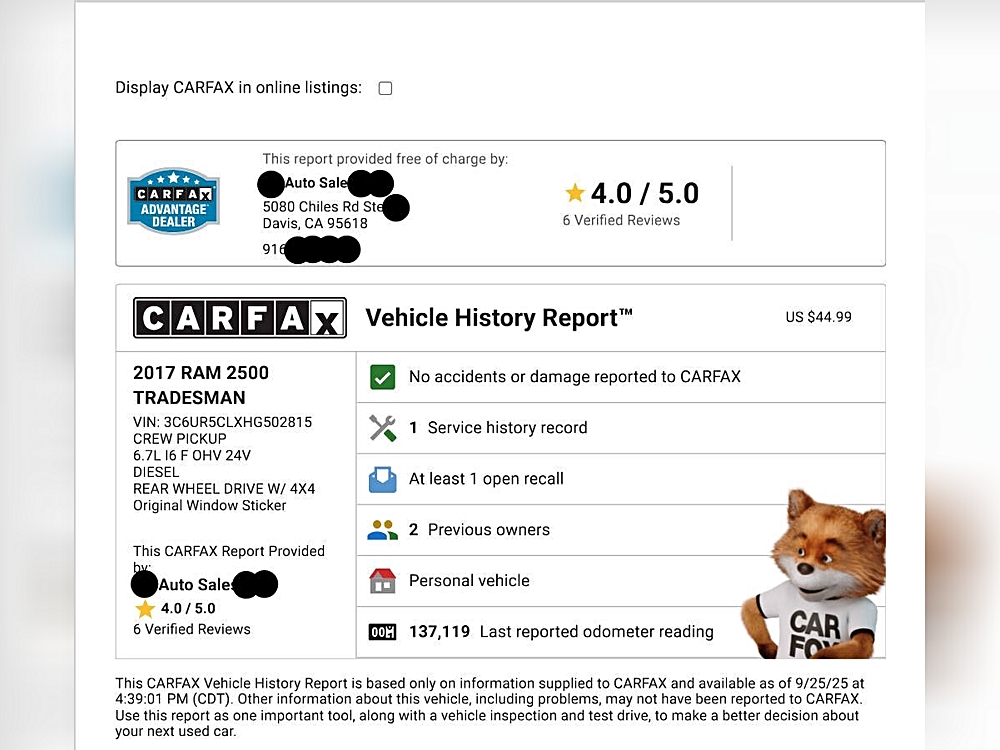Viewport: 1000px width, 750px height.
Task: Click the CARFAX logo in report header
Action: tap(240, 318)
